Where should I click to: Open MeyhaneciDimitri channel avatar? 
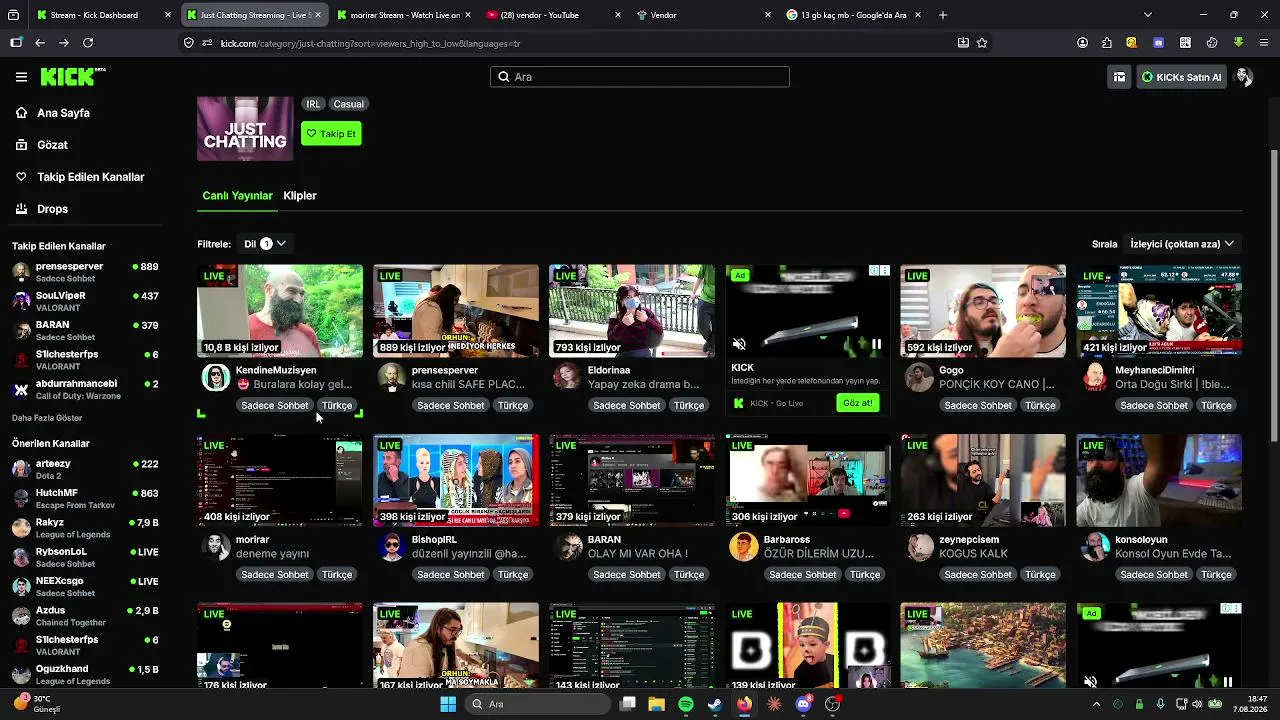[x=1095, y=377]
